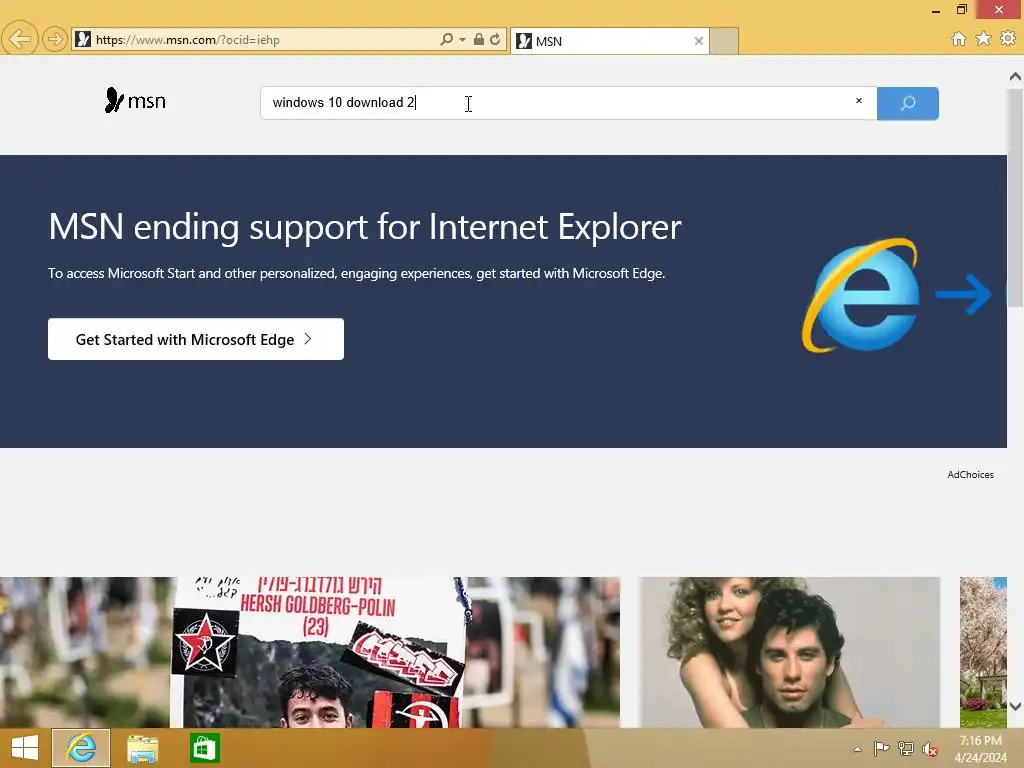Go to the Home page icon
1024x768 pixels.
[958, 39]
